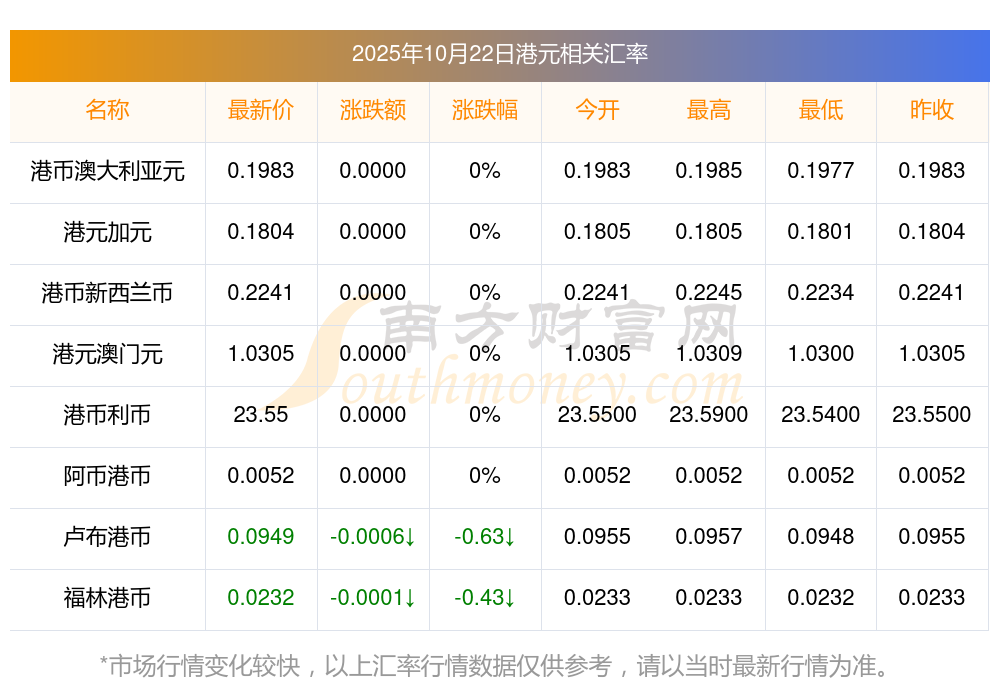Image resolution: width=1000 pixels, height=697 pixels.
Task: Select the 名称 column header
Action: [x=107, y=110]
